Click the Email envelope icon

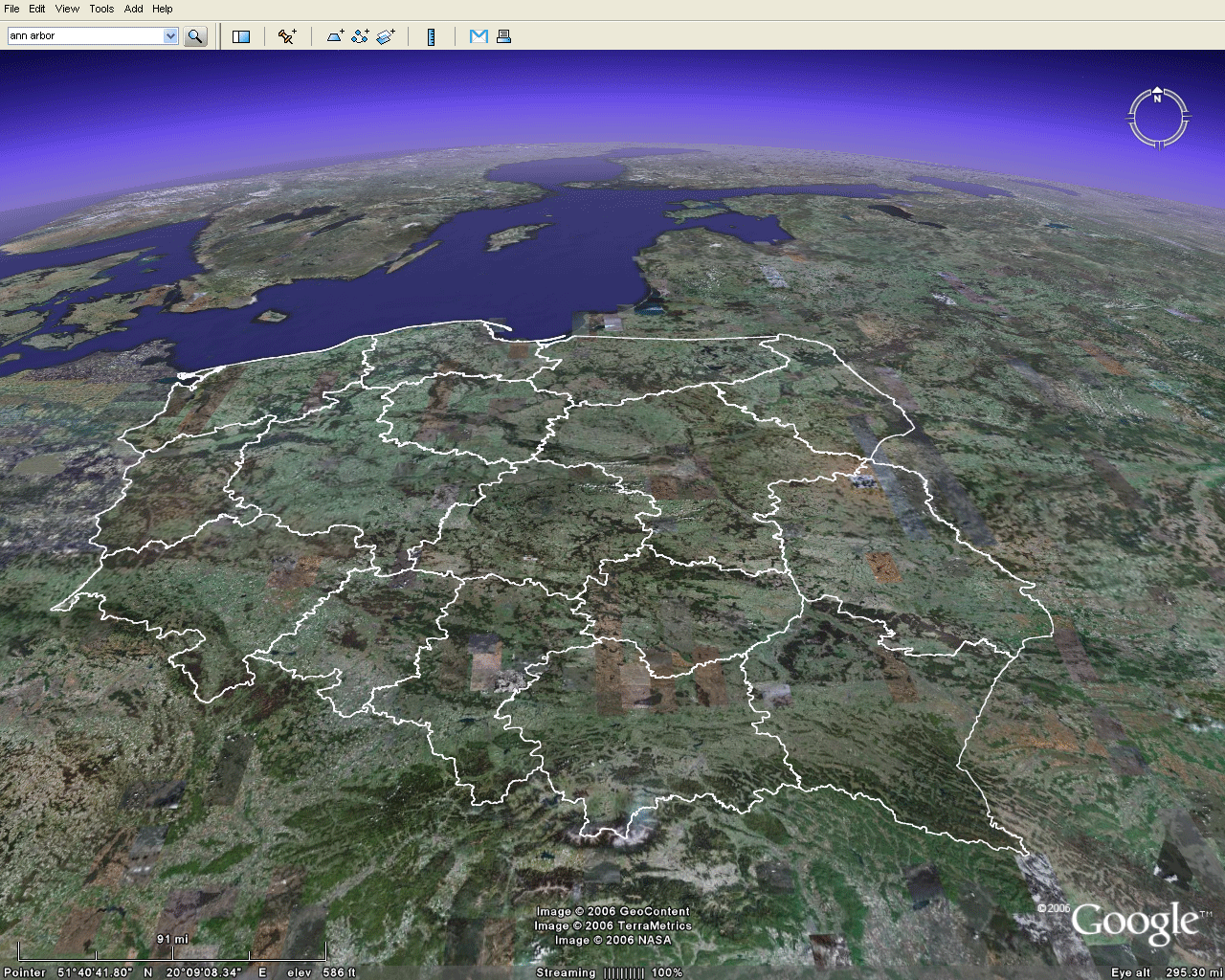[x=479, y=36]
